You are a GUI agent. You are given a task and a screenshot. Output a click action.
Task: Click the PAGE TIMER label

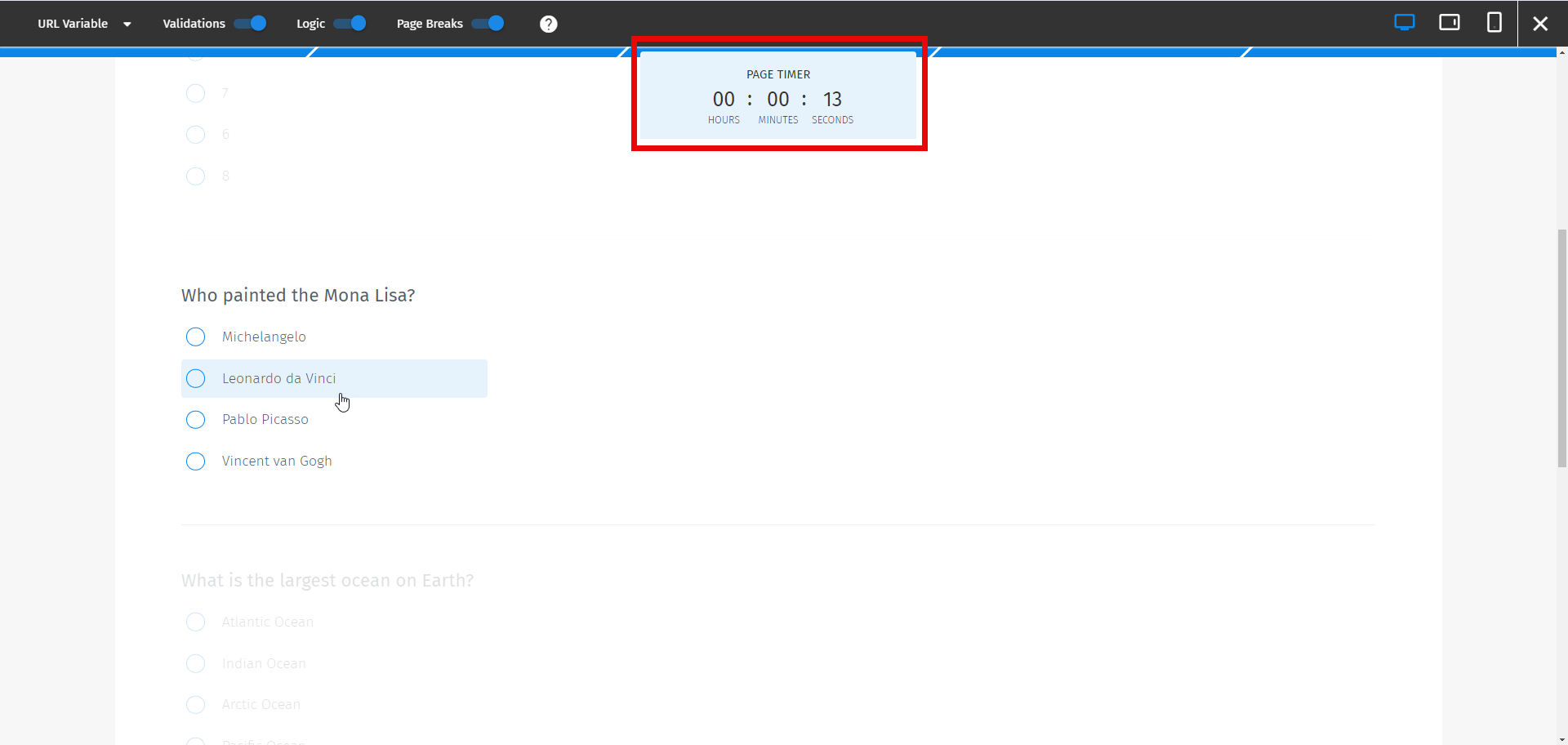pyautogui.click(x=778, y=74)
